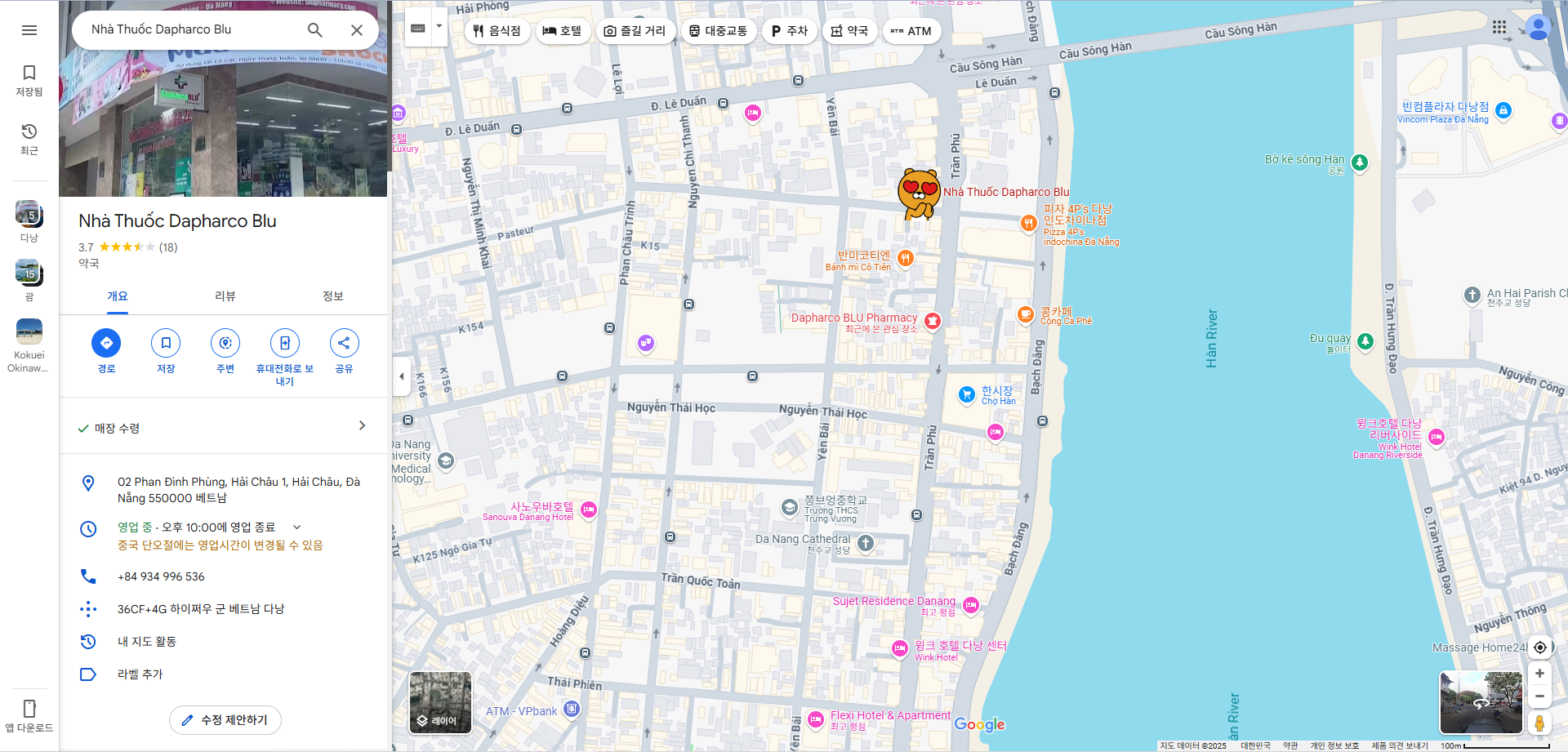The image size is (1568, 752).
Task: Click the 공유 share button
Action: point(344,343)
